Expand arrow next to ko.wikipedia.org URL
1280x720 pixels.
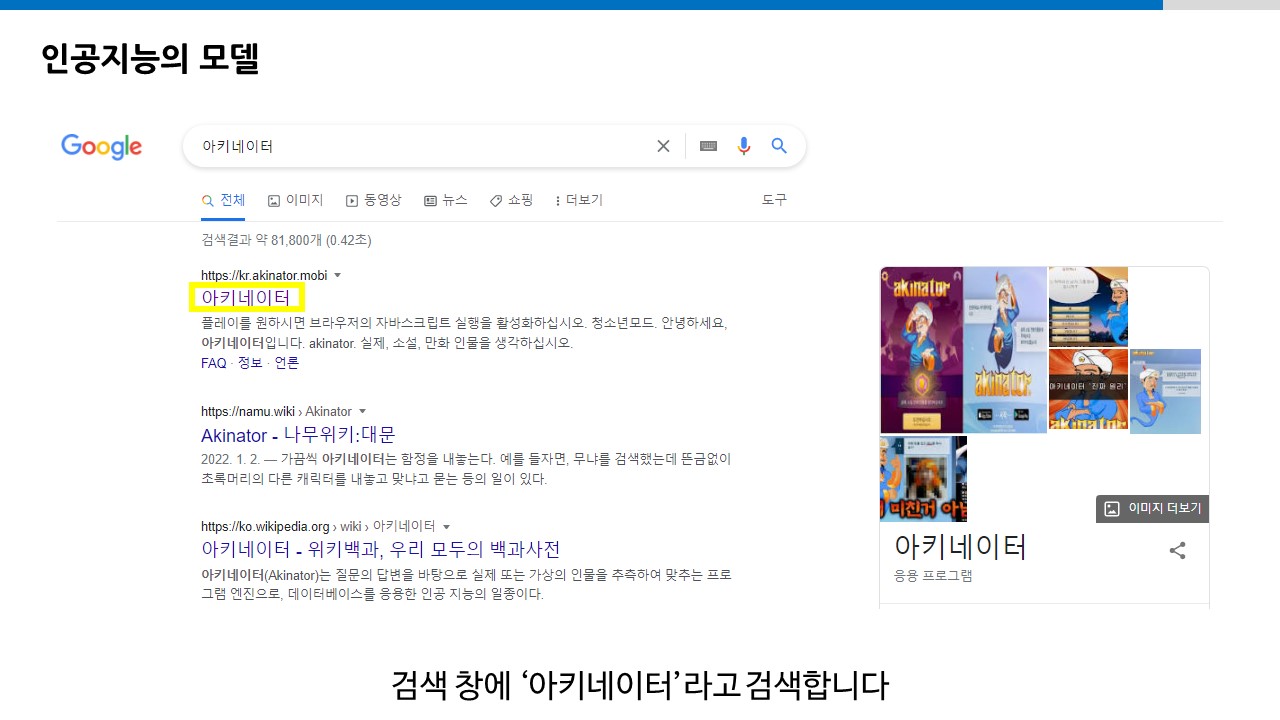pyautogui.click(x=446, y=526)
